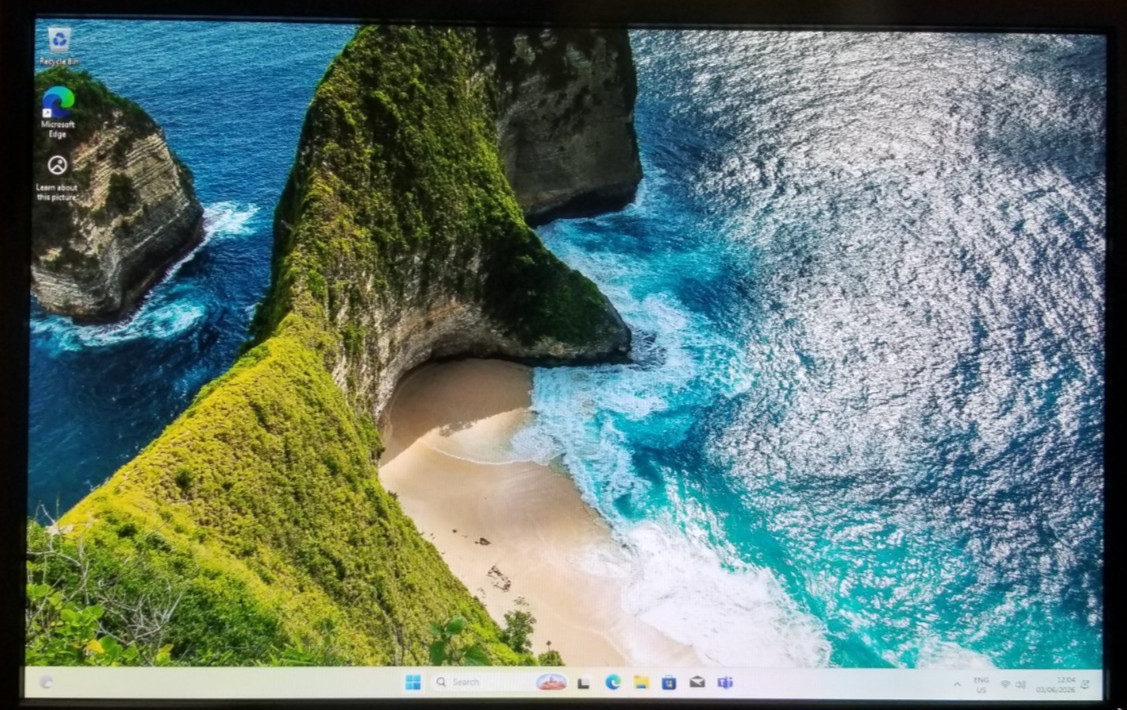This screenshot has width=1127, height=710.
Task: Open the Mail app from the taskbar
Action: tap(697, 682)
